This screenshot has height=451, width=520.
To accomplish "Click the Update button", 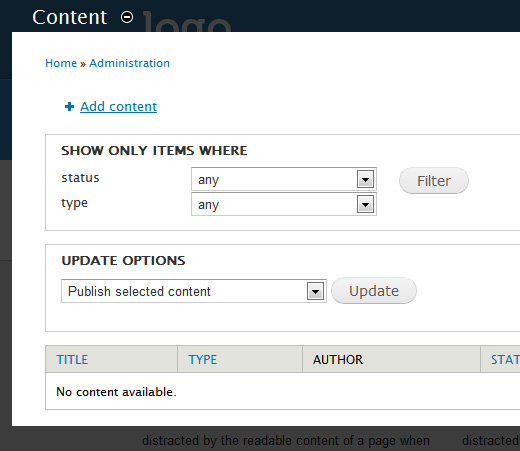I will (x=374, y=291).
